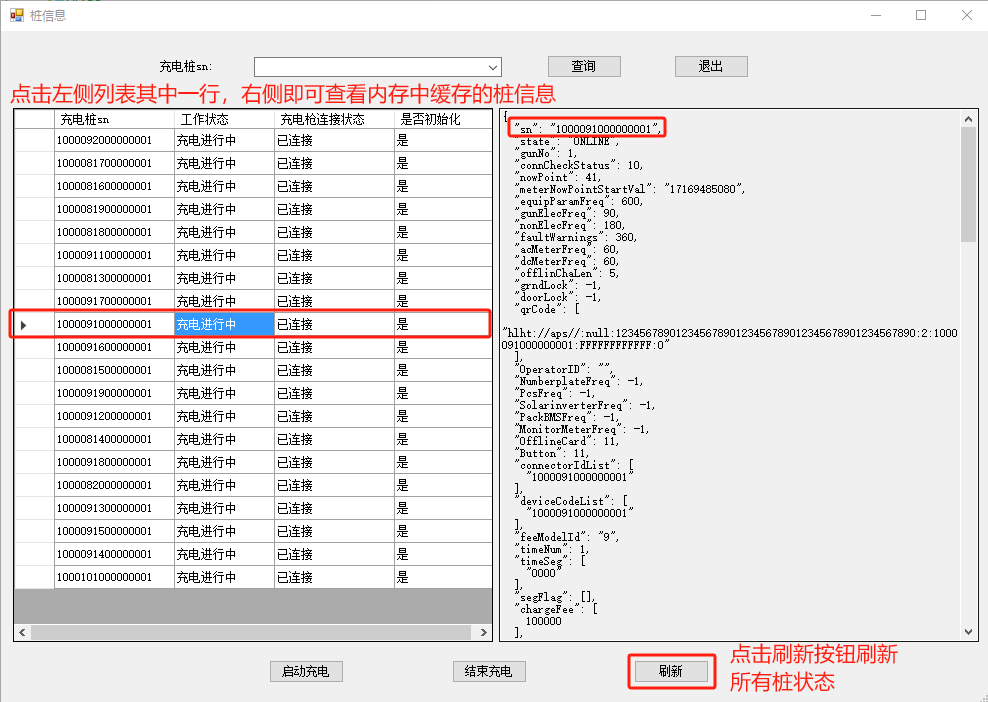Click the grid's horizontal scrollbar left arrow
Image resolution: width=988 pixels, height=702 pixels.
[22, 633]
